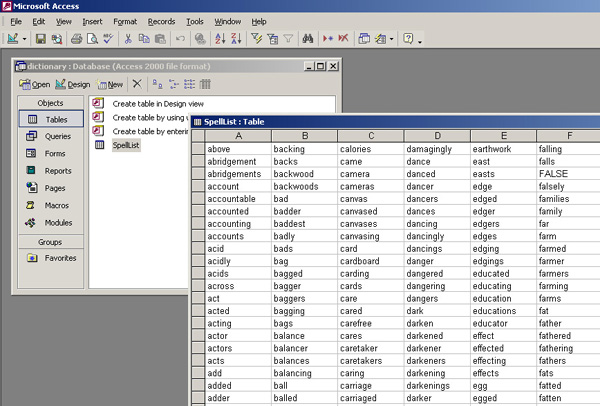Click the Apply Filter funnel icon
The image size is (600, 406).
pos(288,39)
